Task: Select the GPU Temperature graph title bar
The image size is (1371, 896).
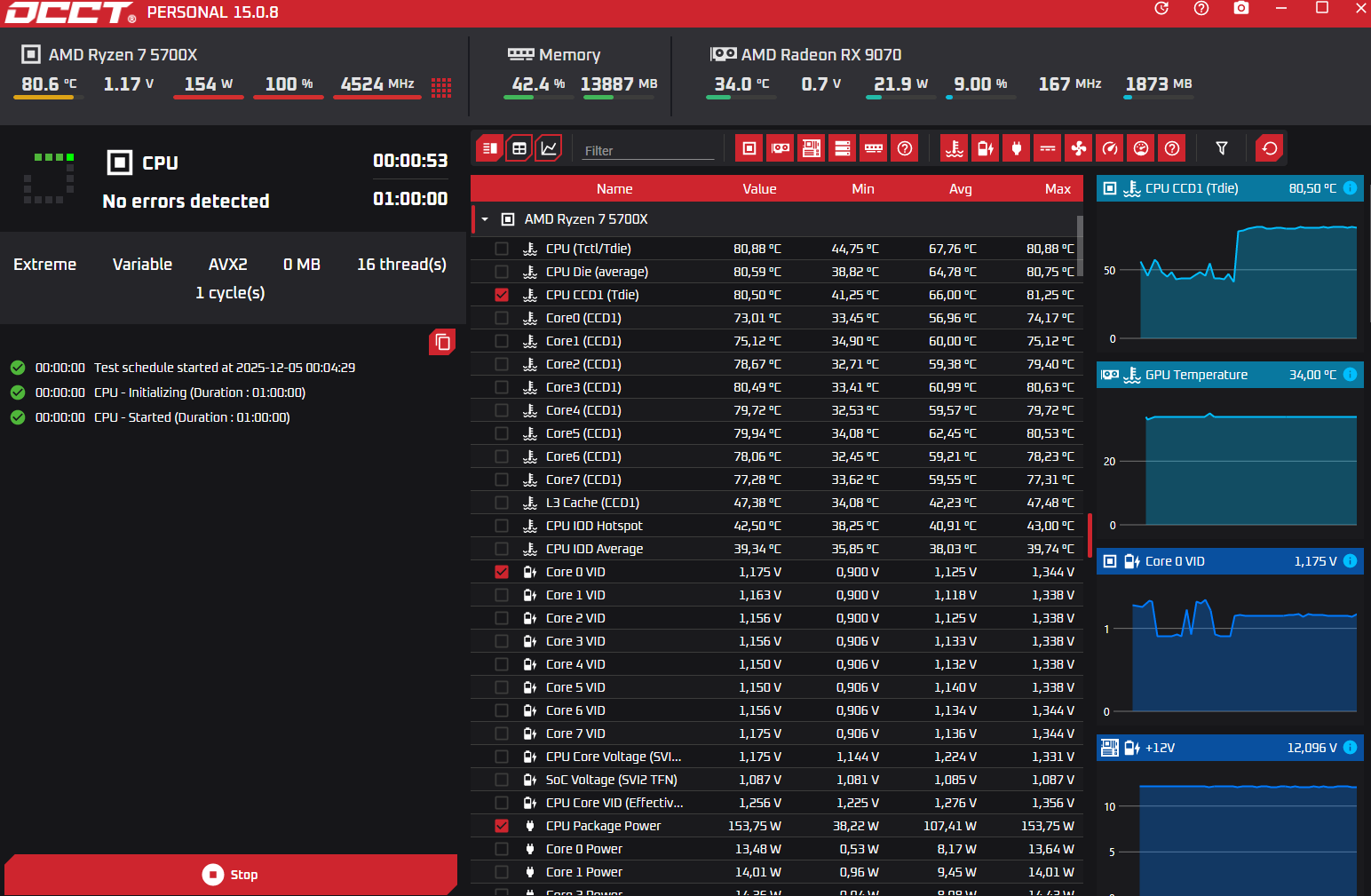Action: click(1230, 375)
